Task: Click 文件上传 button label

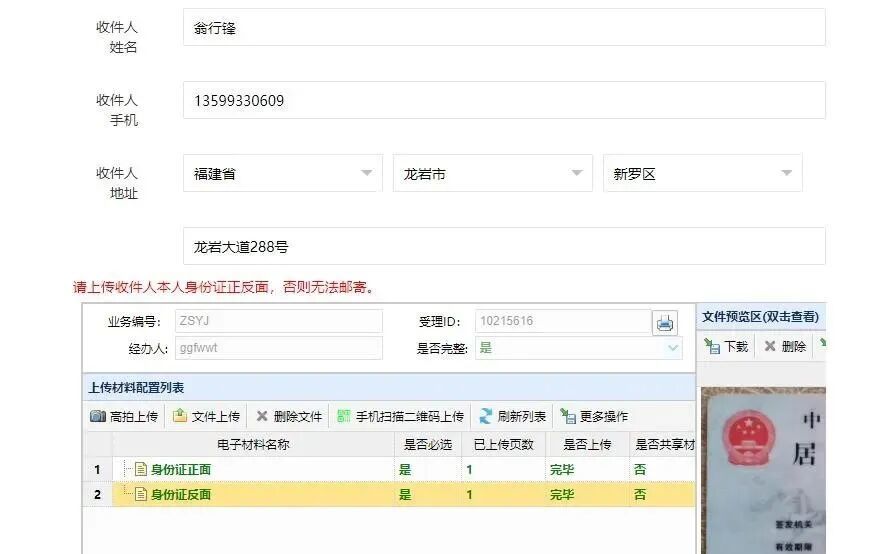Action: tap(216, 416)
